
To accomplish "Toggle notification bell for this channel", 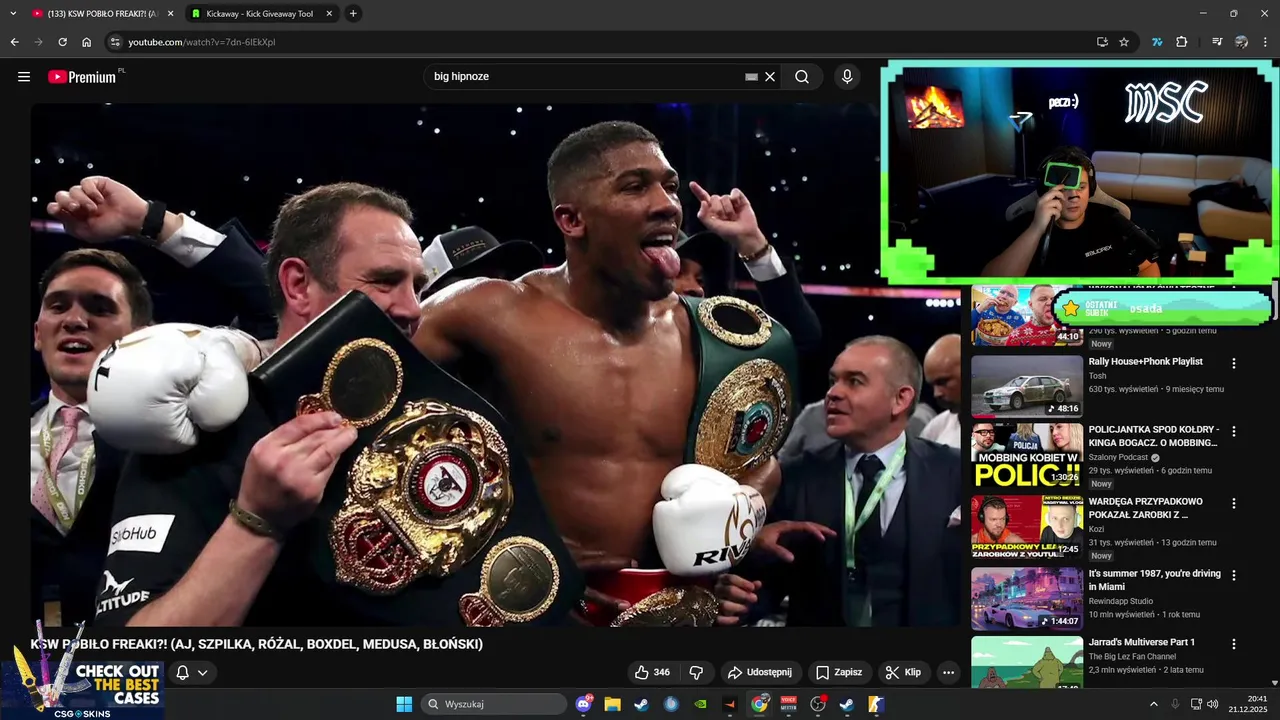I will pyautogui.click(x=182, y=672).
